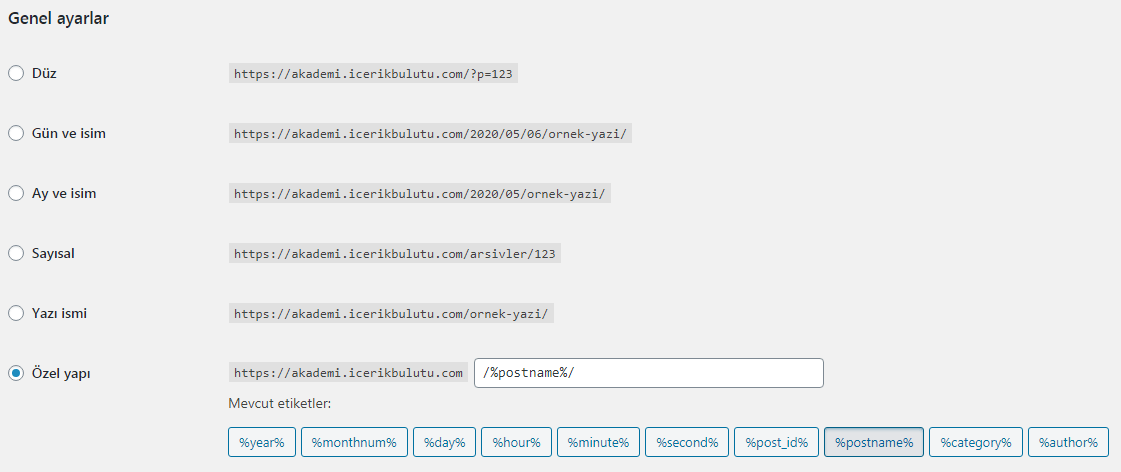Screen dimensions: 1121x472
Task: Insert the %second% tag
Action: coord(686,442)
